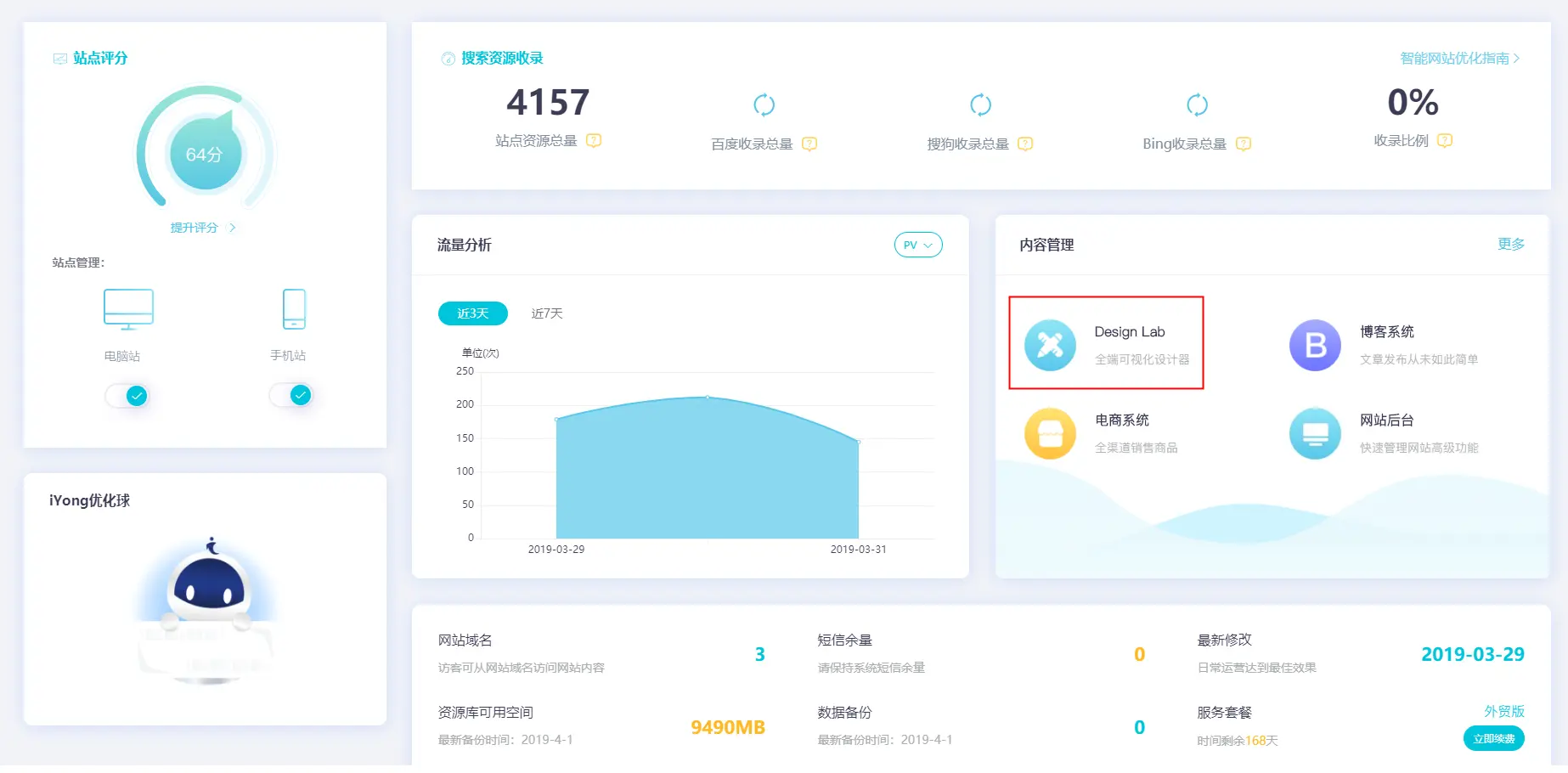The image size is (1568, 773).
Task: Open the 网站后台 site backend icon
Action: coord(1315,433)
